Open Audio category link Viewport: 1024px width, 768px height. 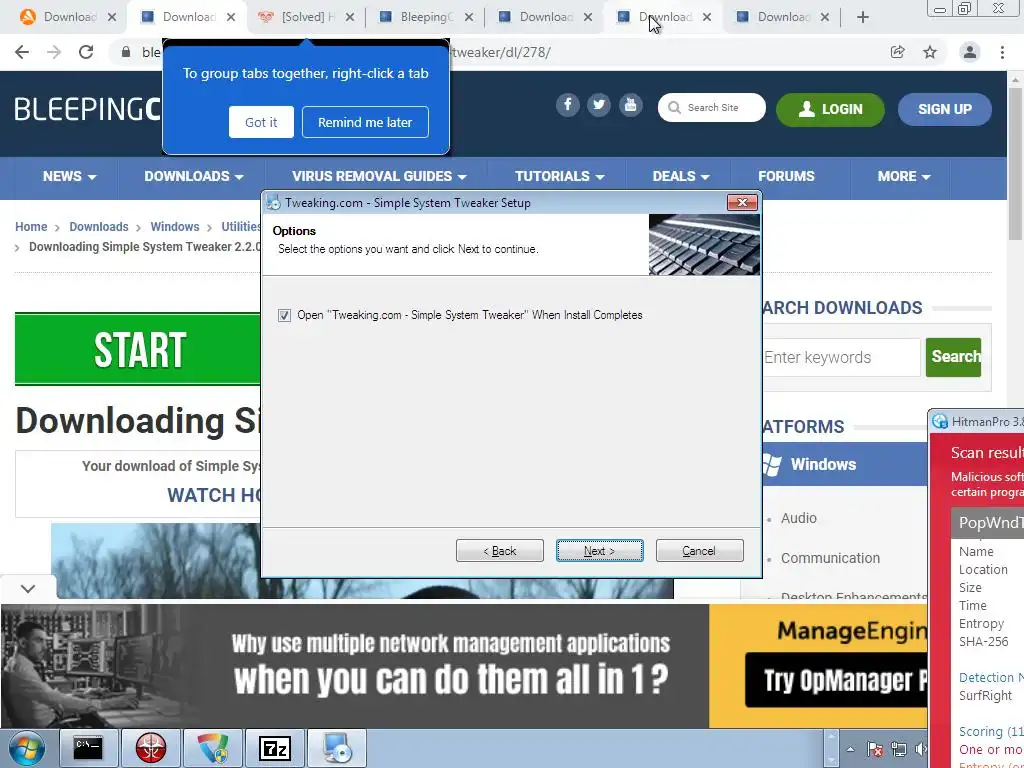799,518
